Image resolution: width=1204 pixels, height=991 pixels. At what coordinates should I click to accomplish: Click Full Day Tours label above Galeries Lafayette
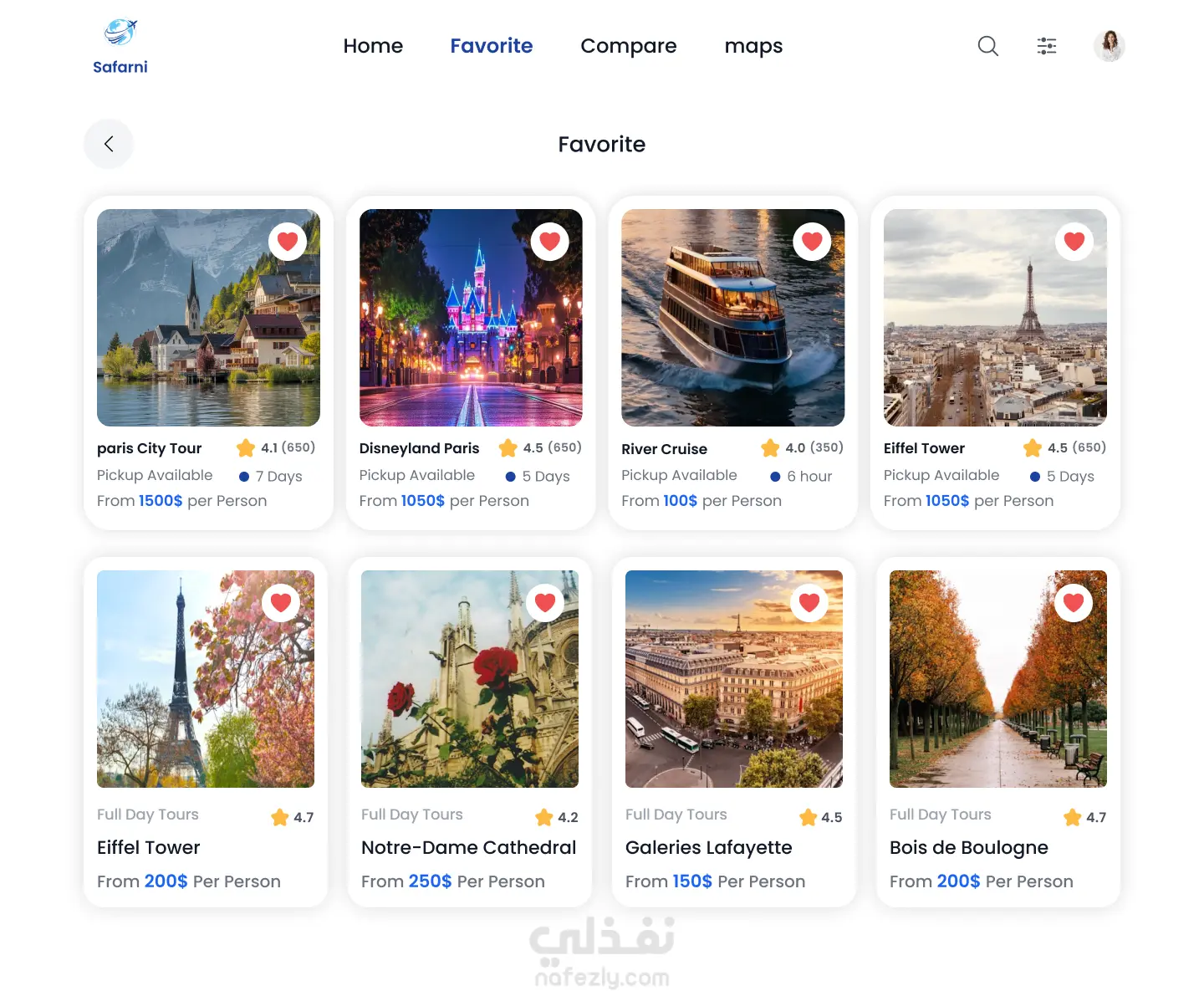click(x=676, y=815)
